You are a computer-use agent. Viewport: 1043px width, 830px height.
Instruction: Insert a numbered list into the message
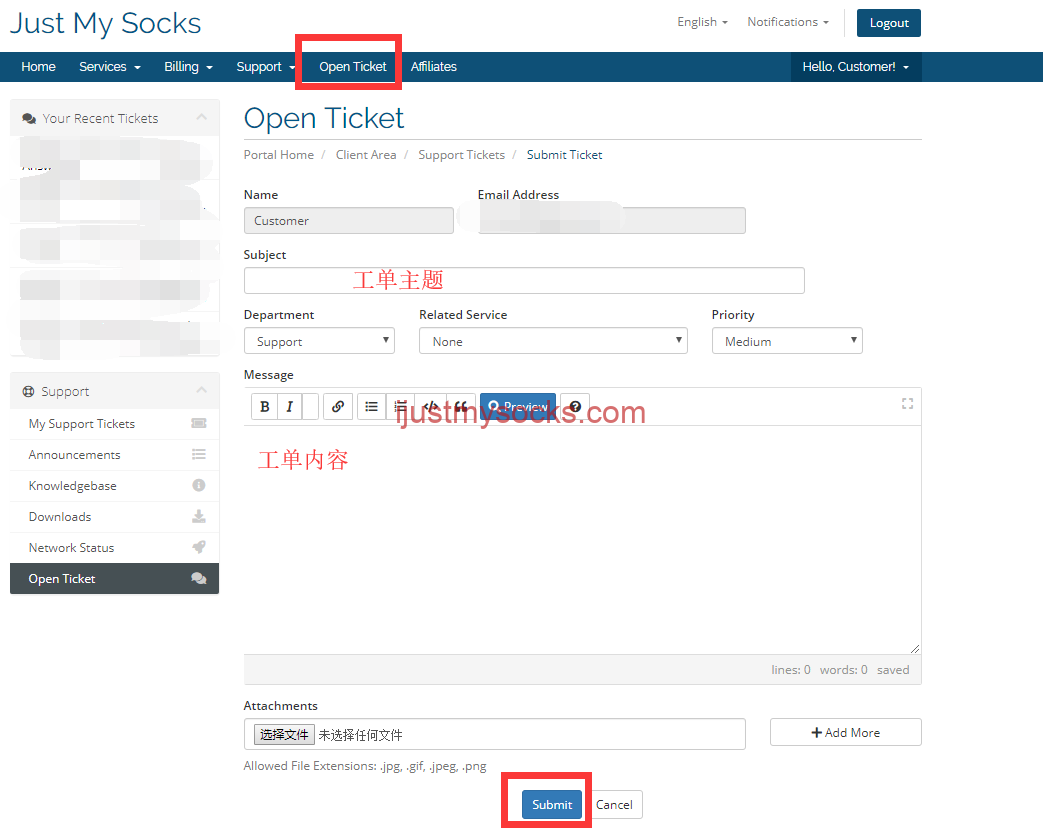pos(400,406)
